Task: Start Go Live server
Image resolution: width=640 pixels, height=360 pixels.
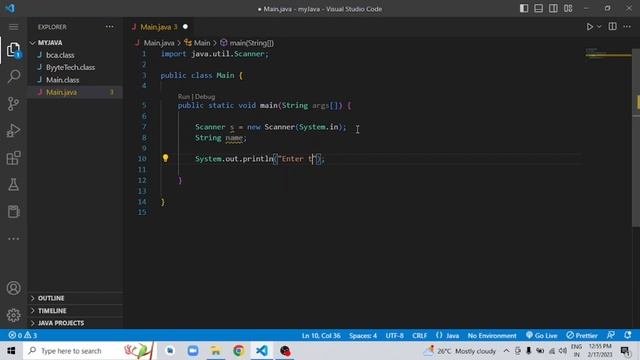Action: [x=542, y=336]
